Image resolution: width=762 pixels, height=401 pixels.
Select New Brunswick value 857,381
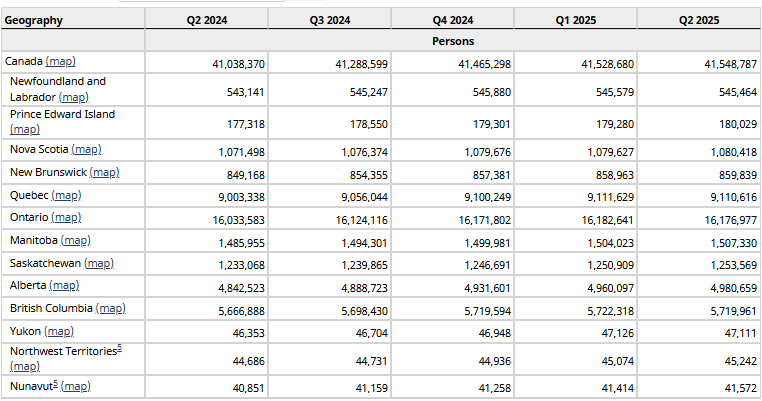[x=492, y=175]
